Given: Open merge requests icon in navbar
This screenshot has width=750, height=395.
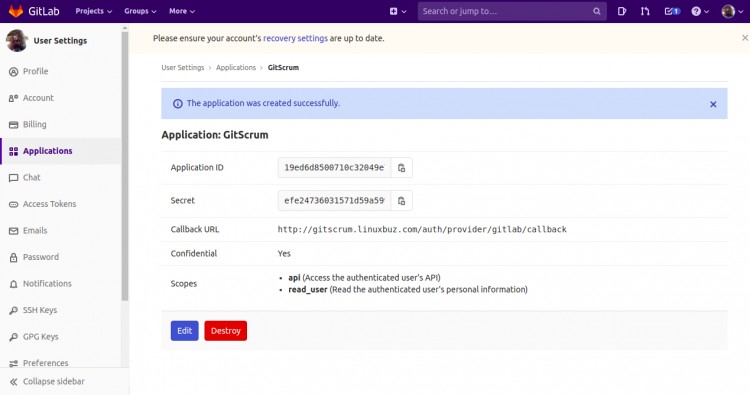Looking at the screenshot, I should coord(645,11).
